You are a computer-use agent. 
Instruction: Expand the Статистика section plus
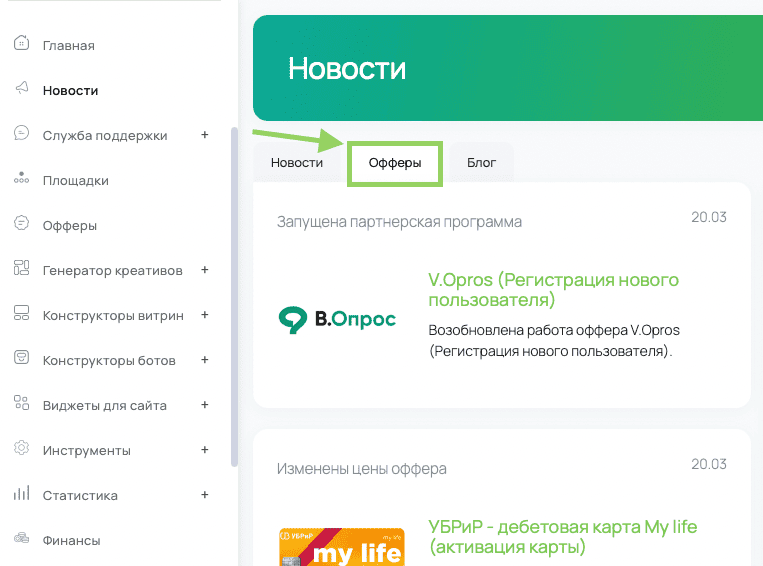[x=205, y=495]
